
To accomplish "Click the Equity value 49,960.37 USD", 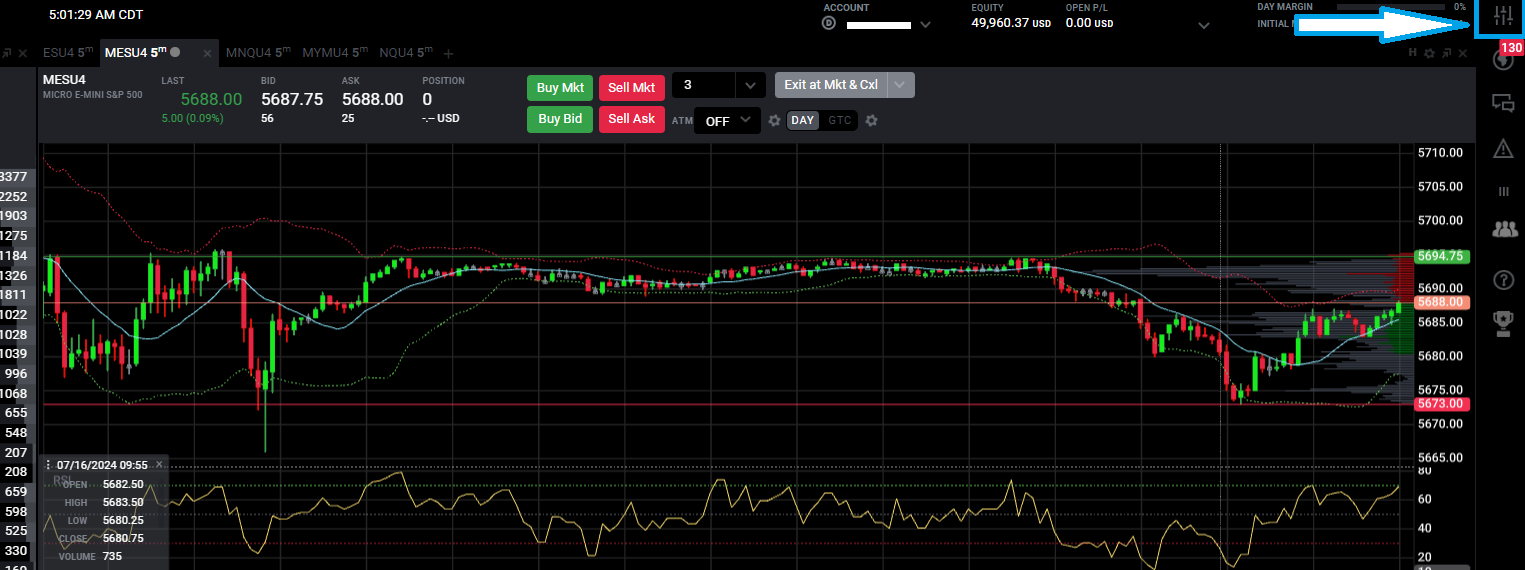I will click(1011, 23).
